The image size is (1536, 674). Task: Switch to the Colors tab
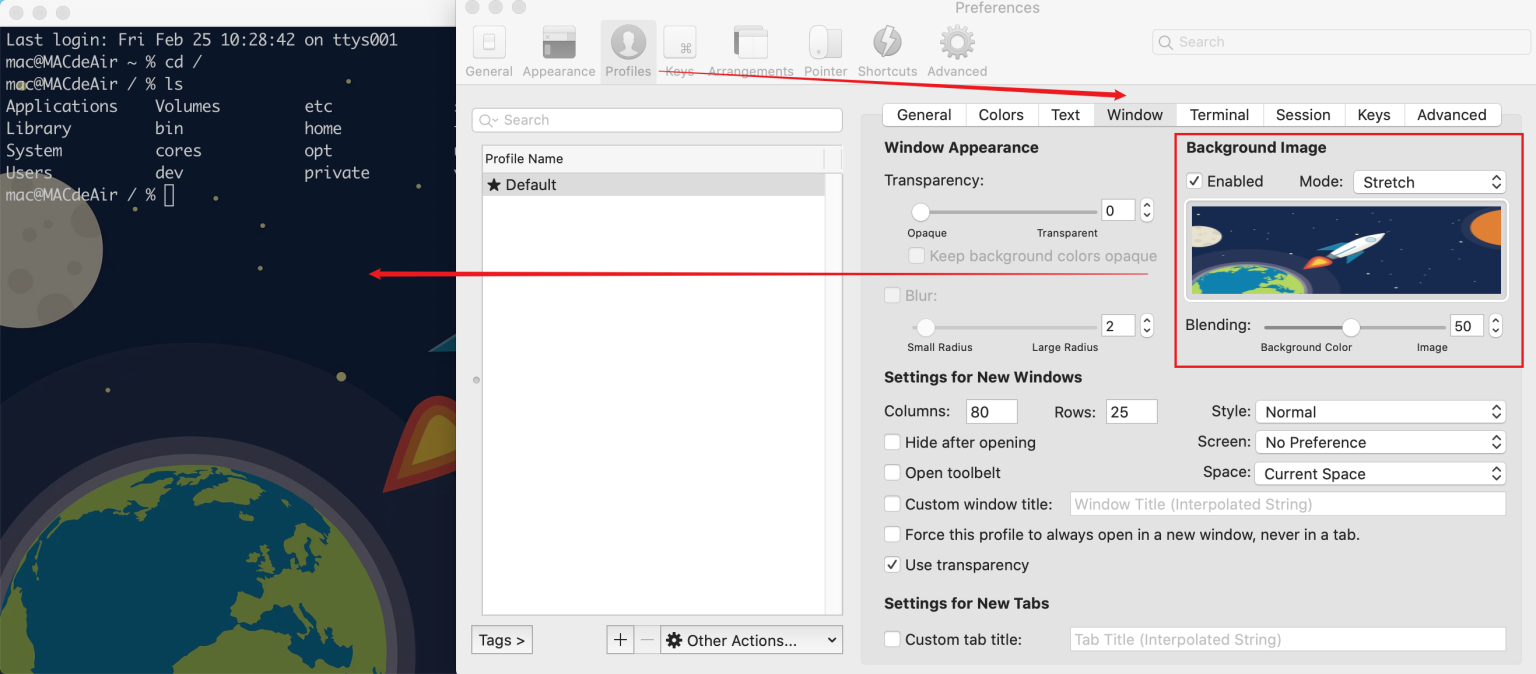click(x=1000, y=114)
